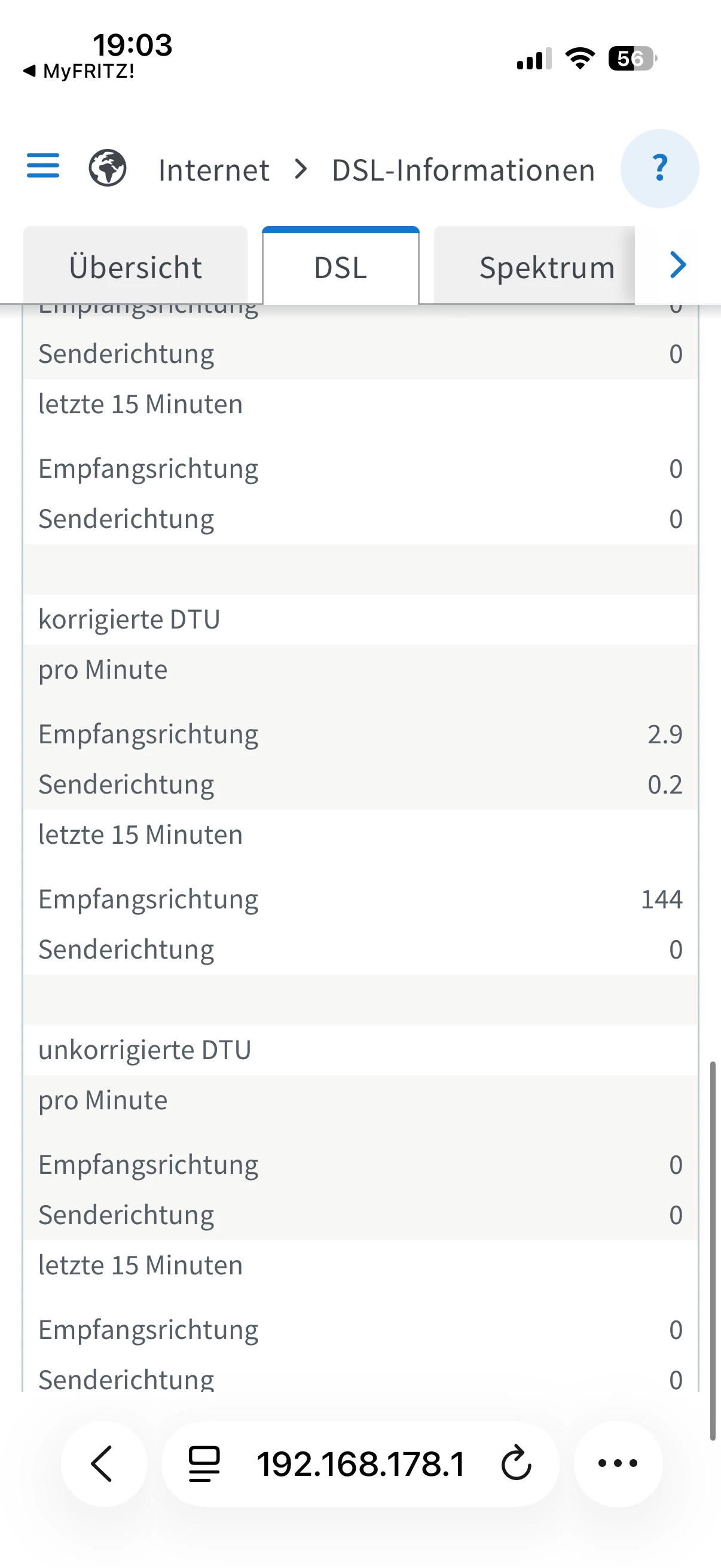Image resolution: width=721 pixels, height=1568 pixels.
Task: Tap the 192.168.178.1 address field
Action: [x=360, y=1463]
